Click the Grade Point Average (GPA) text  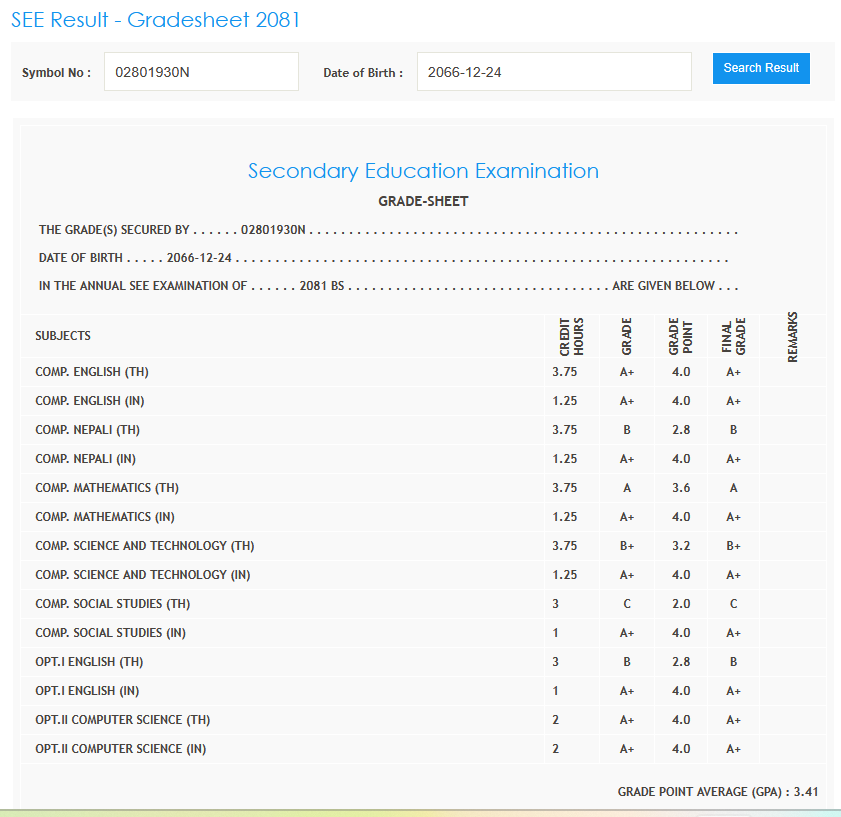(718, 791)
